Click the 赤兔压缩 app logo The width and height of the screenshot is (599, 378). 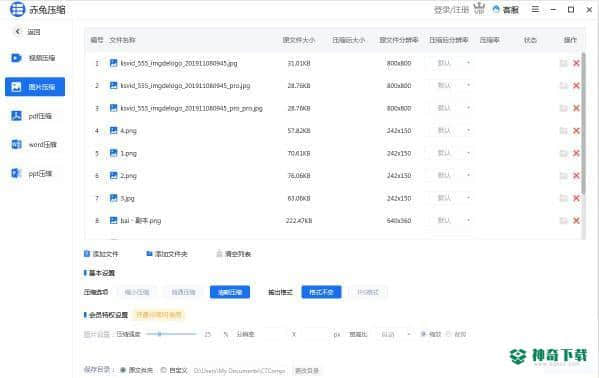click(x=17, y=9)
